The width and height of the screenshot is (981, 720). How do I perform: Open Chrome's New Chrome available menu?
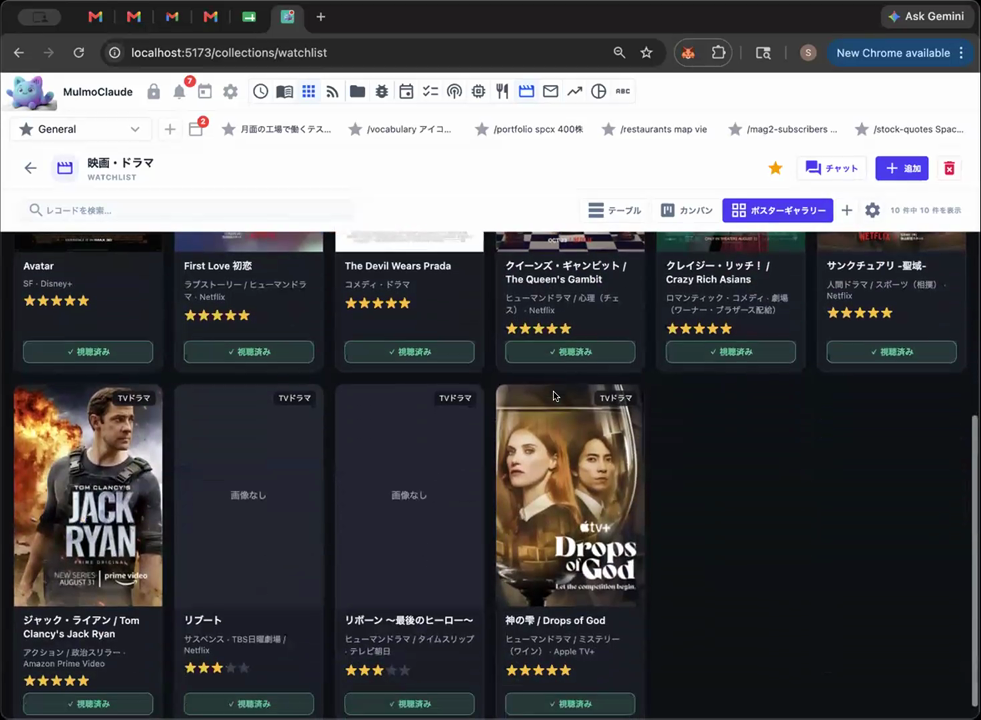tap(900, 53)
